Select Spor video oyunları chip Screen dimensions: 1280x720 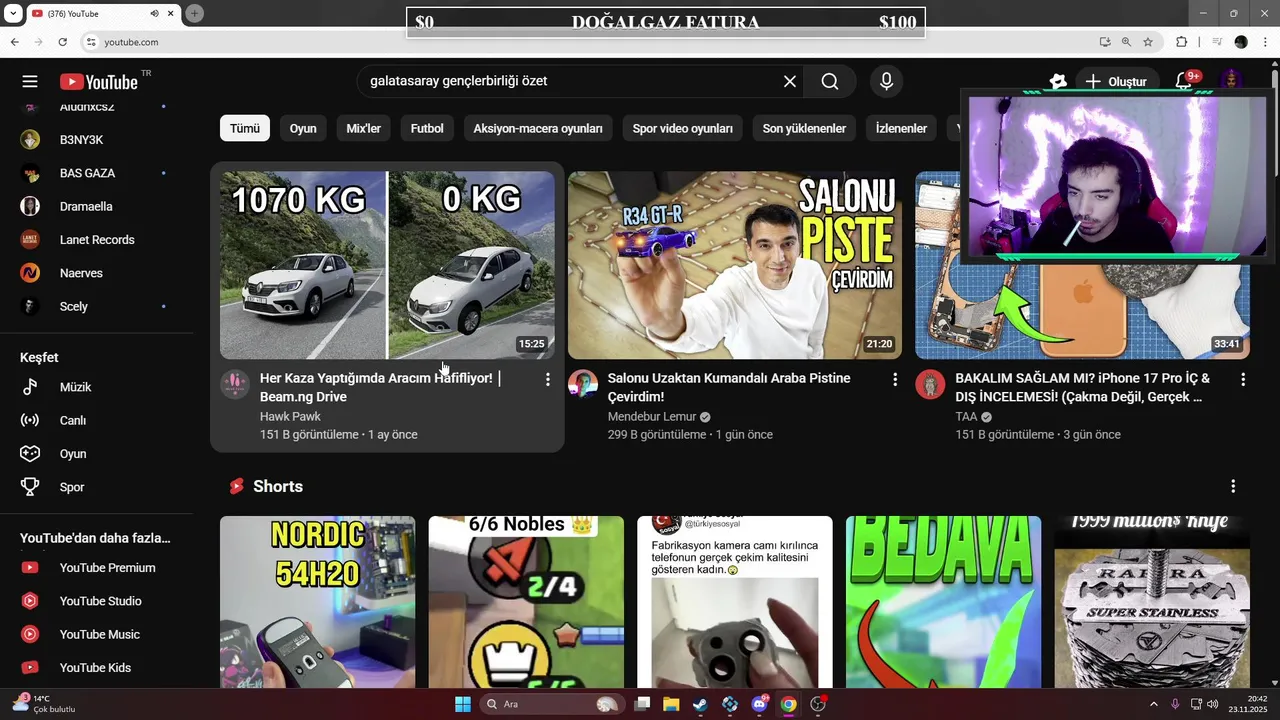tap(683, 128)
